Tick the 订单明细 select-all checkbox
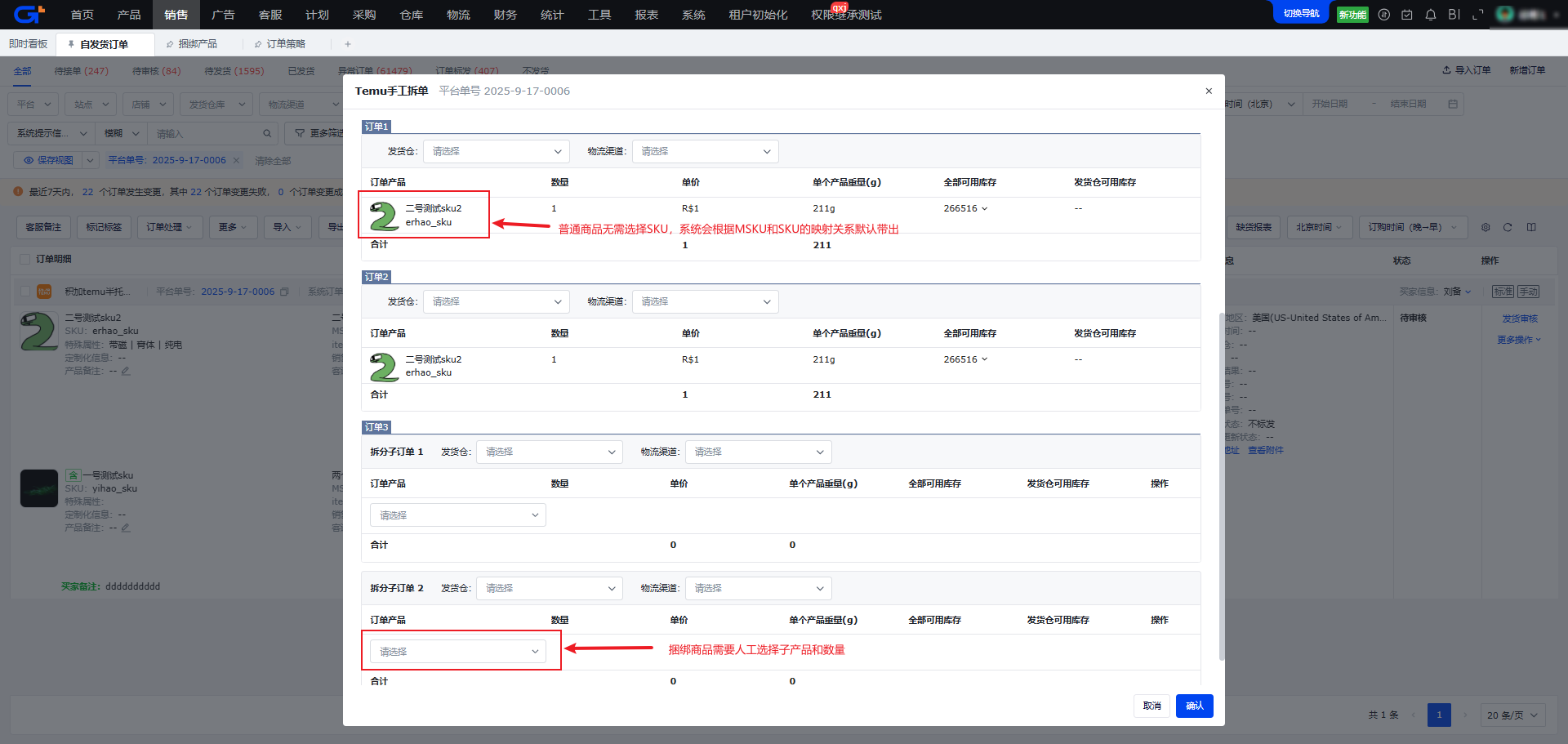The image size is (1568, 744). pyautogui.click(x=24, y=259)
